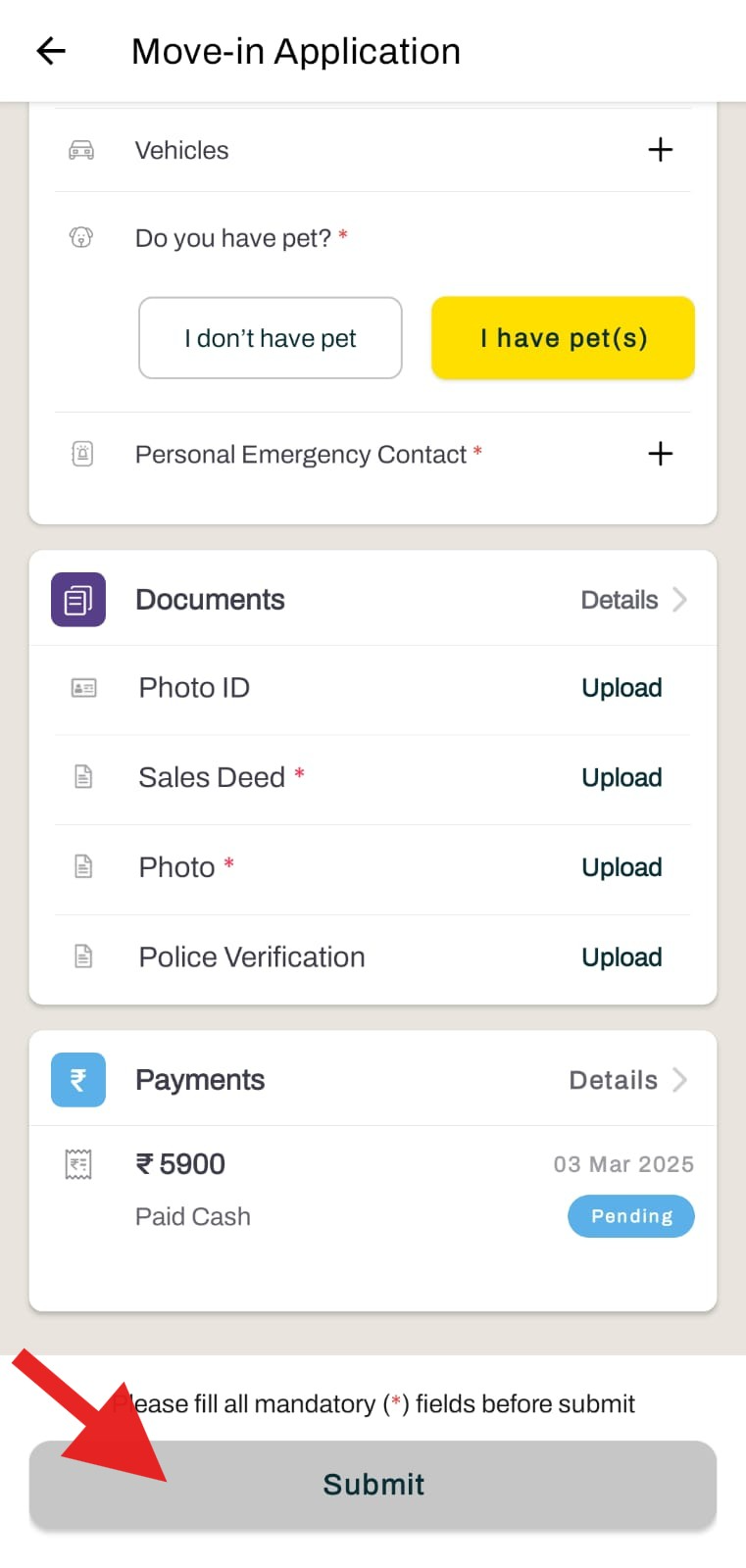Viewport: 746px width, 1568px height.
Task: Upload the required Photo file
Action: [622, 867]
